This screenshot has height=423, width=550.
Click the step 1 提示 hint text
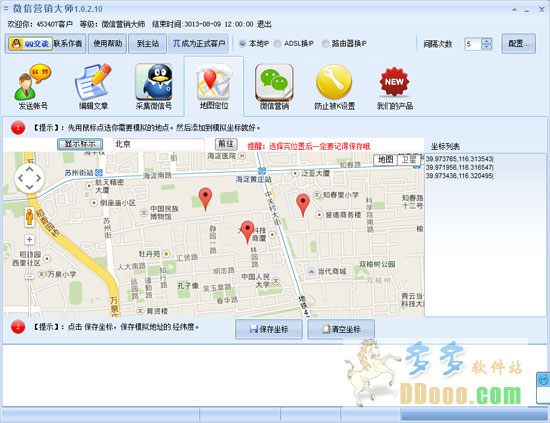click(x=147, y=128)
